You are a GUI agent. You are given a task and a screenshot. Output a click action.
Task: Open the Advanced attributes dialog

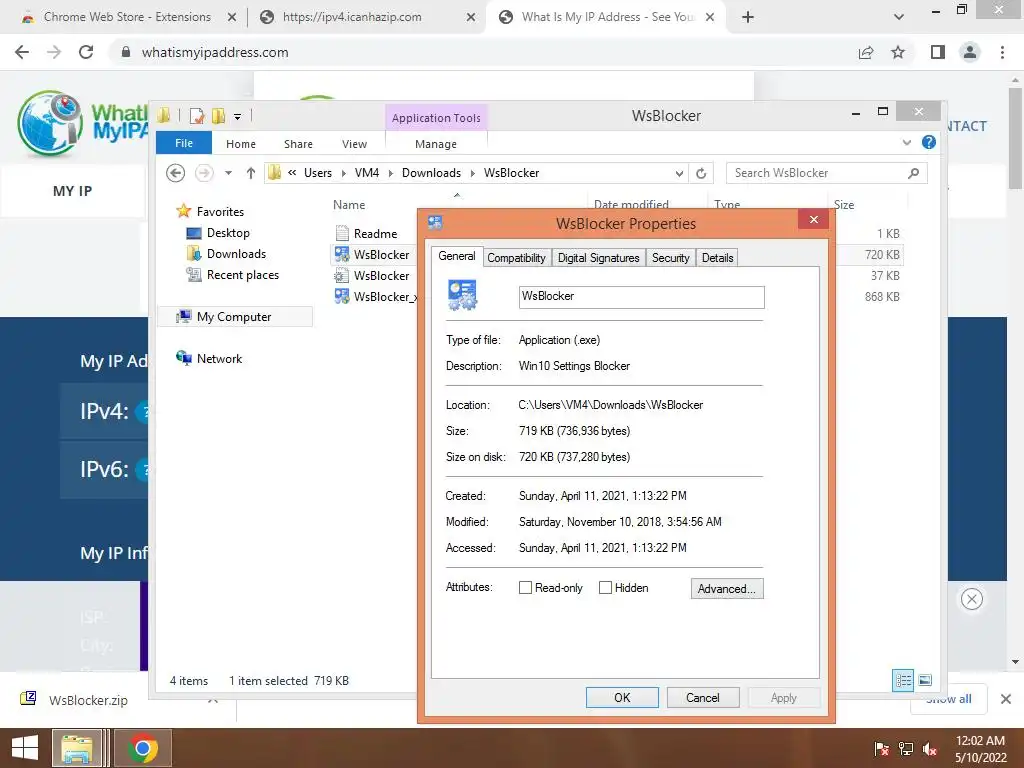point(727,588)
